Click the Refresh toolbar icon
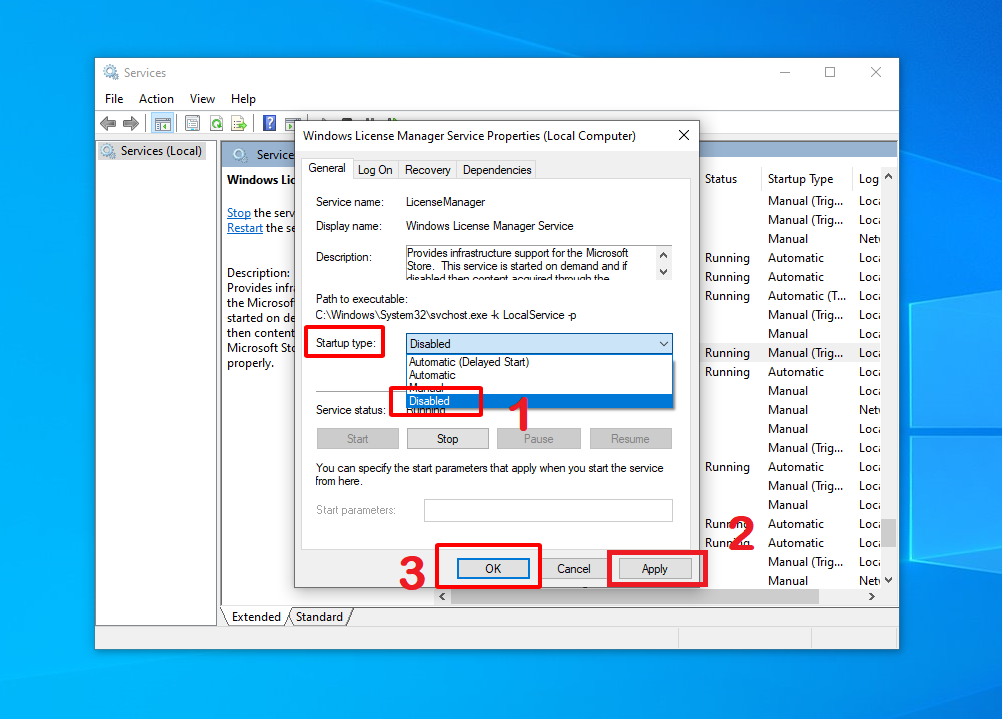Viewport: 1002px width, 719px height. (x=216, y=123)
